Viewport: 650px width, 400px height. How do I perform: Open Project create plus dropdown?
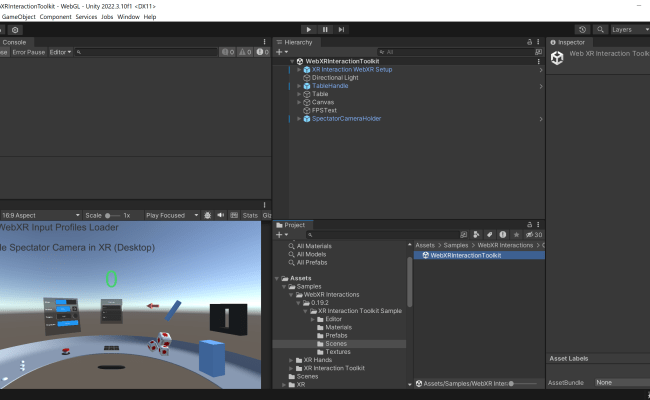click(282, 235)
